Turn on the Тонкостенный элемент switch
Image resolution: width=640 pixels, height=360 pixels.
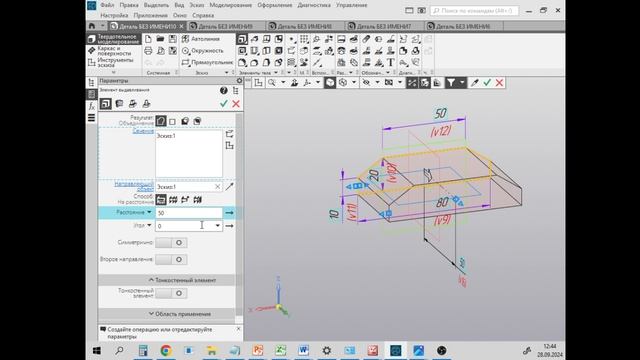pos(171,293)
